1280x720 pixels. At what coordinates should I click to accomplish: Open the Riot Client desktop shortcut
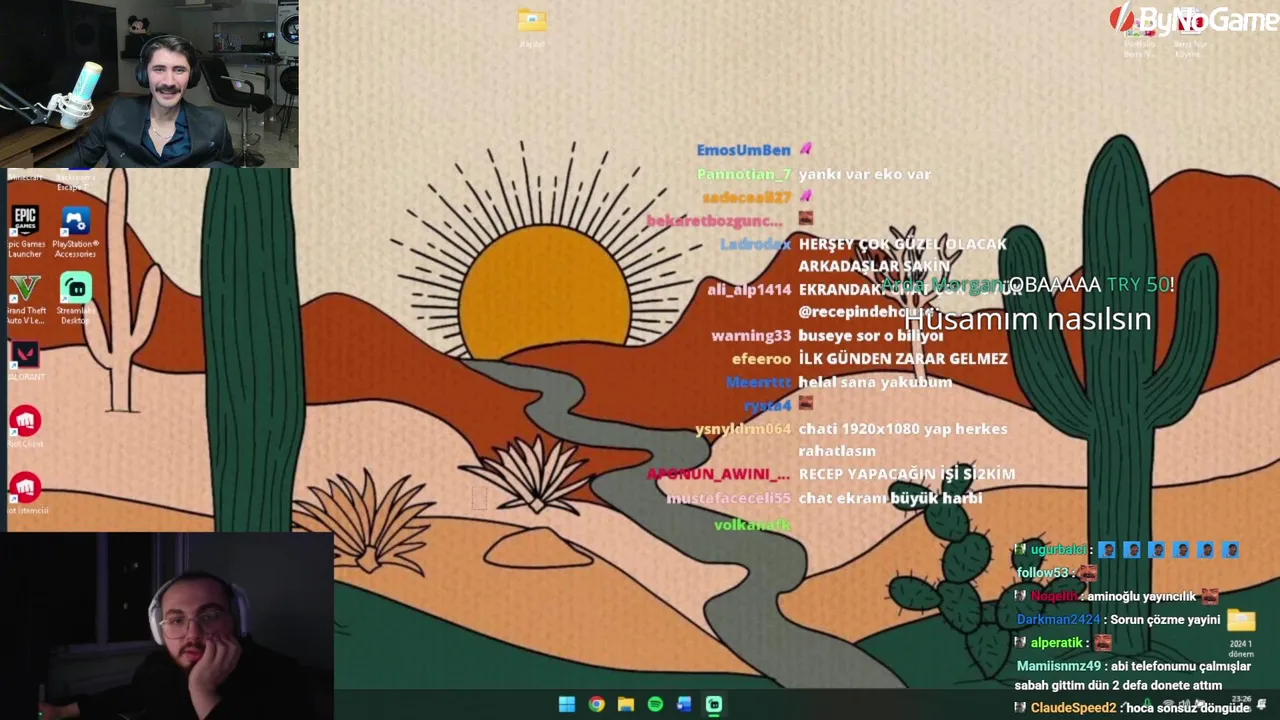tap(25, 426)
